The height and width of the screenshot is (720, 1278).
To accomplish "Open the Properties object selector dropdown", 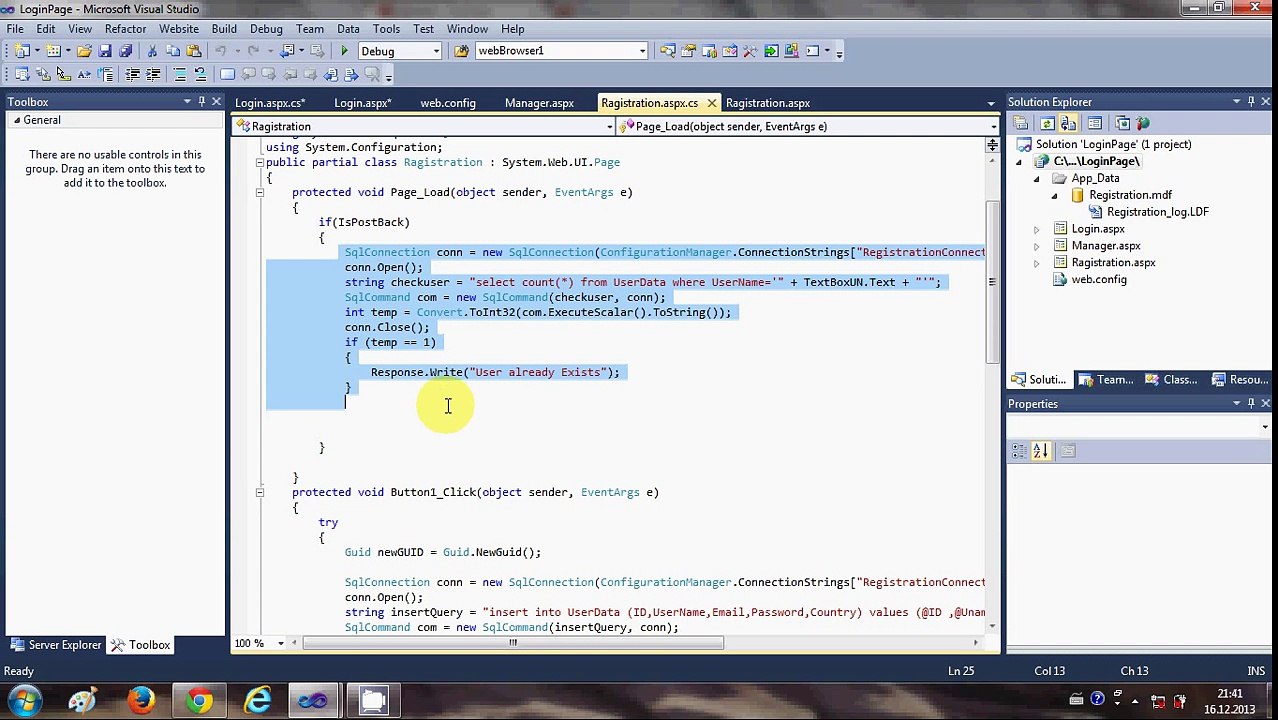I will tap(1264, 428).
